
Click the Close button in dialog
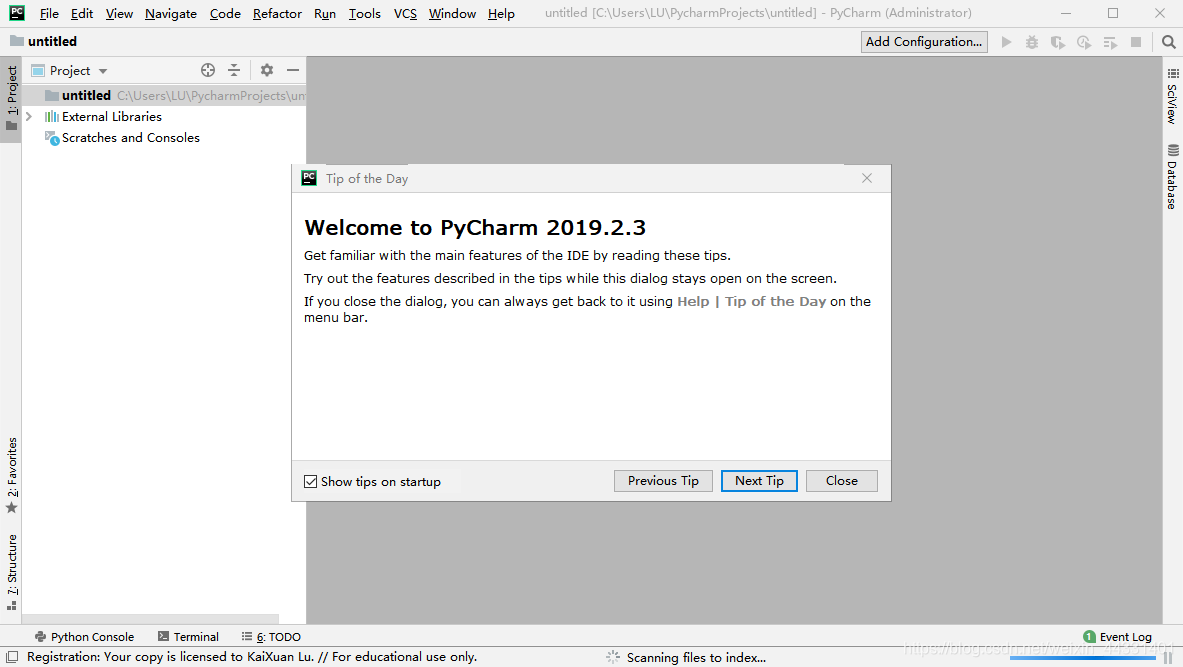pyautogui.click(x=841, y=481)
